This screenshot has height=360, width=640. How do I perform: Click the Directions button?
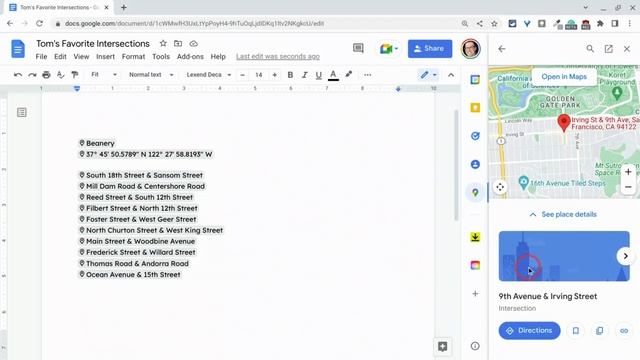point(529,331)
